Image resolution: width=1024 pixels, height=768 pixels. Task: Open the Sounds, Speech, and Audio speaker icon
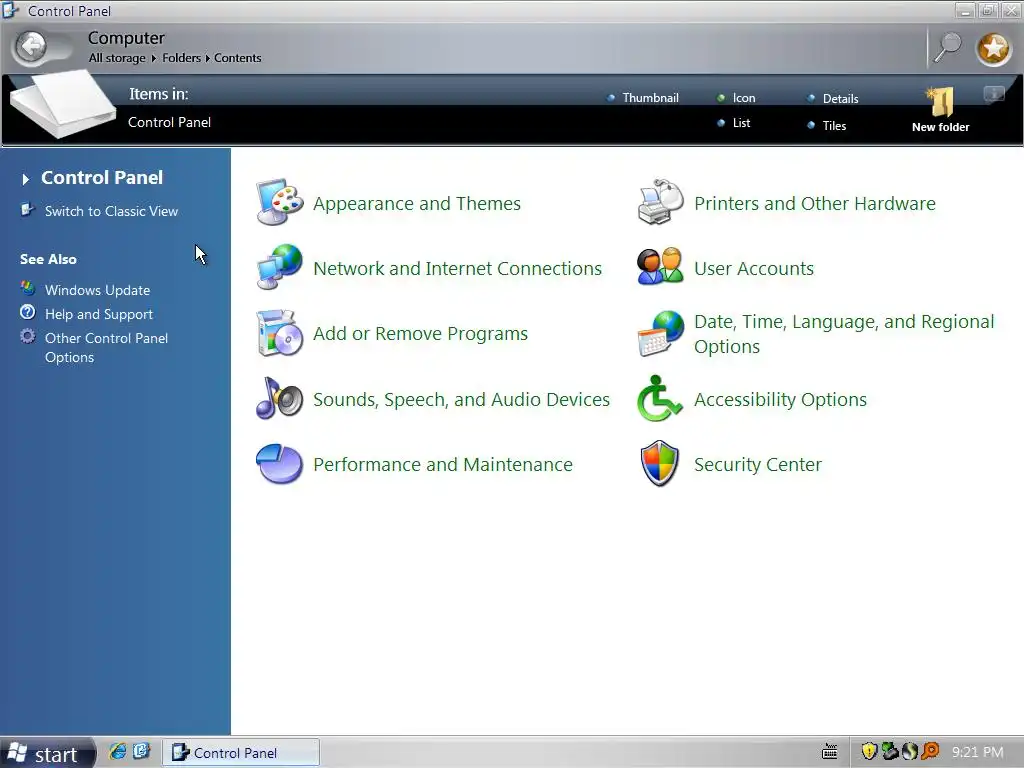tap(280, 398)
